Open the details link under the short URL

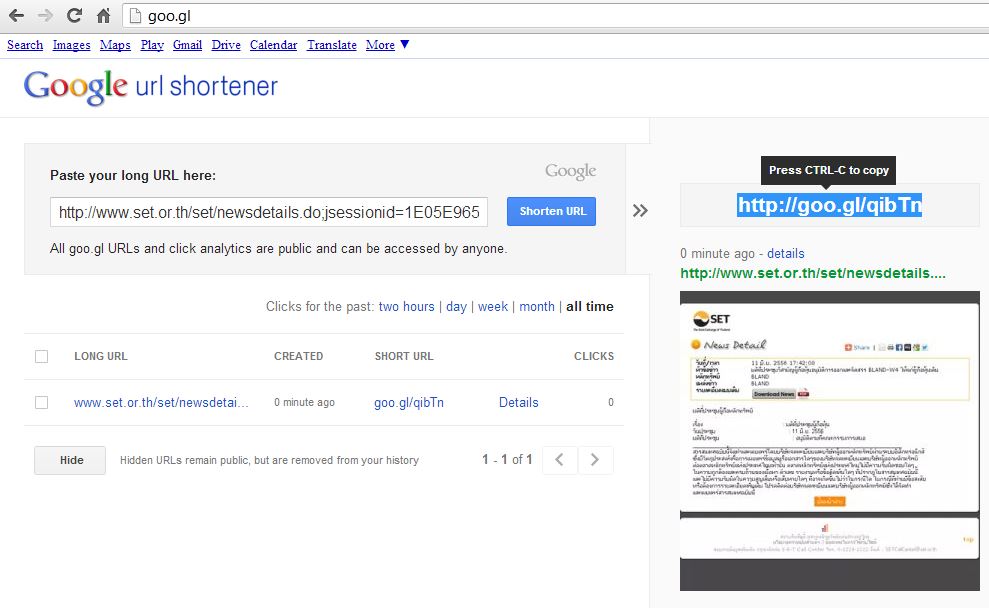tap(785, 254)
